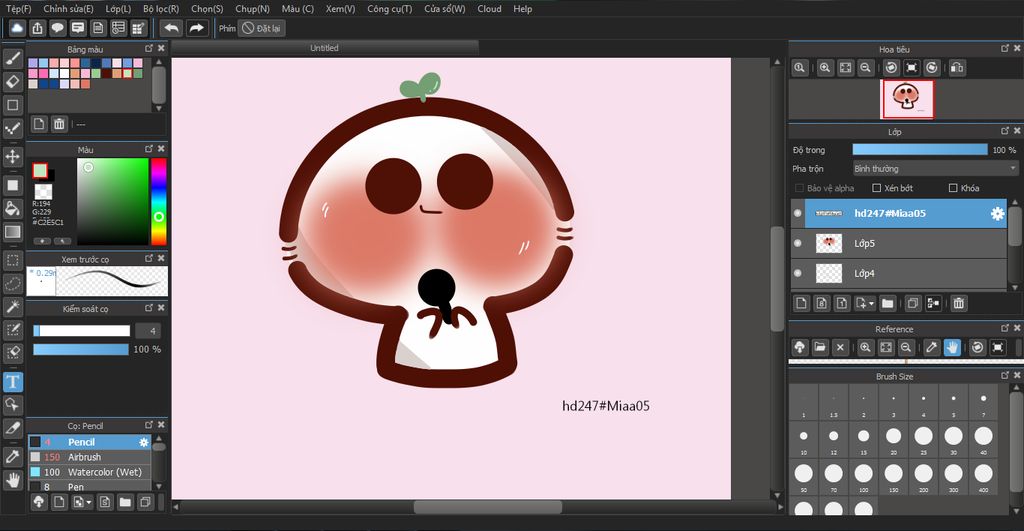This screenshot has width=1024, height=531.
Task: Open the Chỉnh sửa(E) menu
Action: [69, 8]
